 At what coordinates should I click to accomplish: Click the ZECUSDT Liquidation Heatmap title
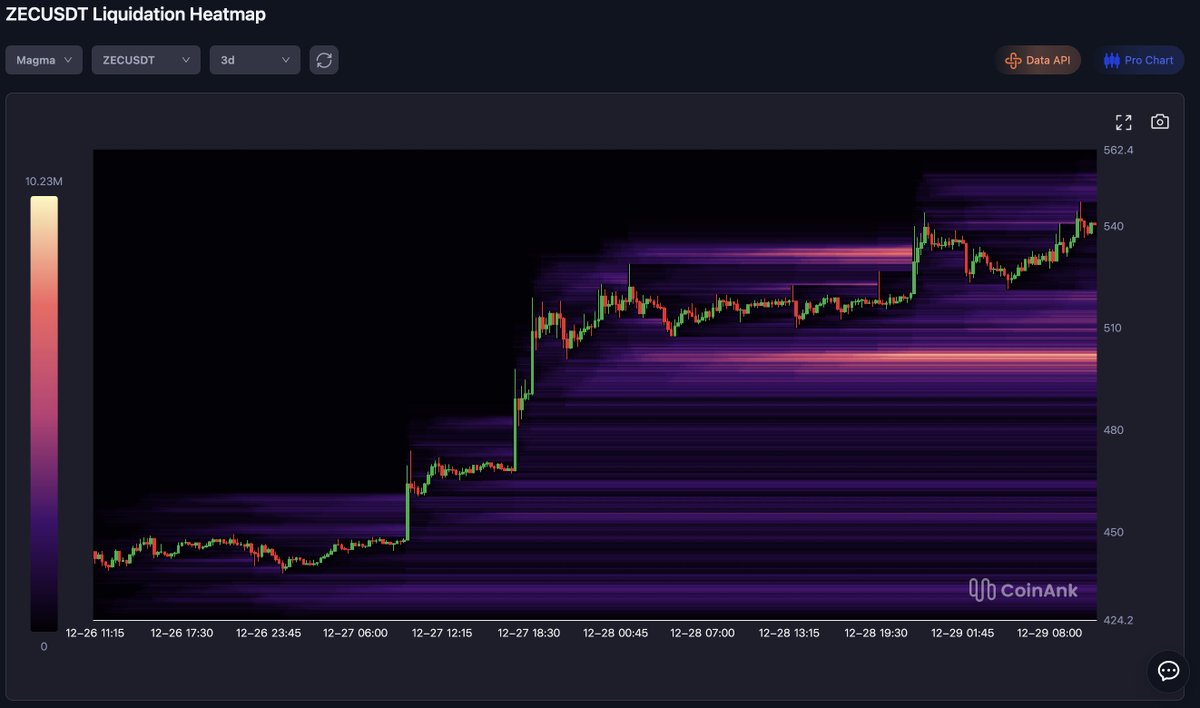(136, 15)
